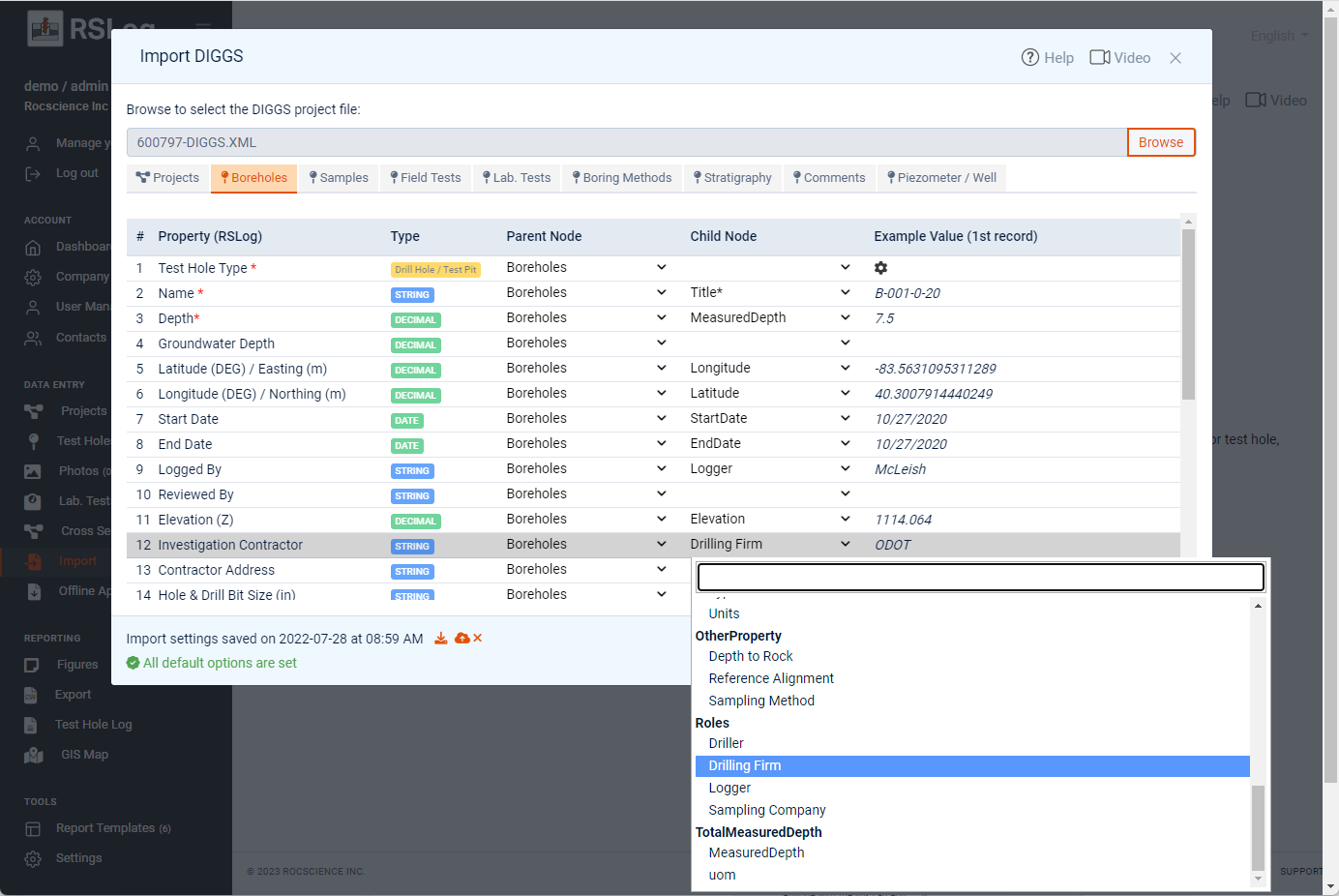The height and width of the screenshot is (896, 1339).
Task: Switch to the Stratigraphy tab
Action: pyautogui.click(x=732, y=178)
